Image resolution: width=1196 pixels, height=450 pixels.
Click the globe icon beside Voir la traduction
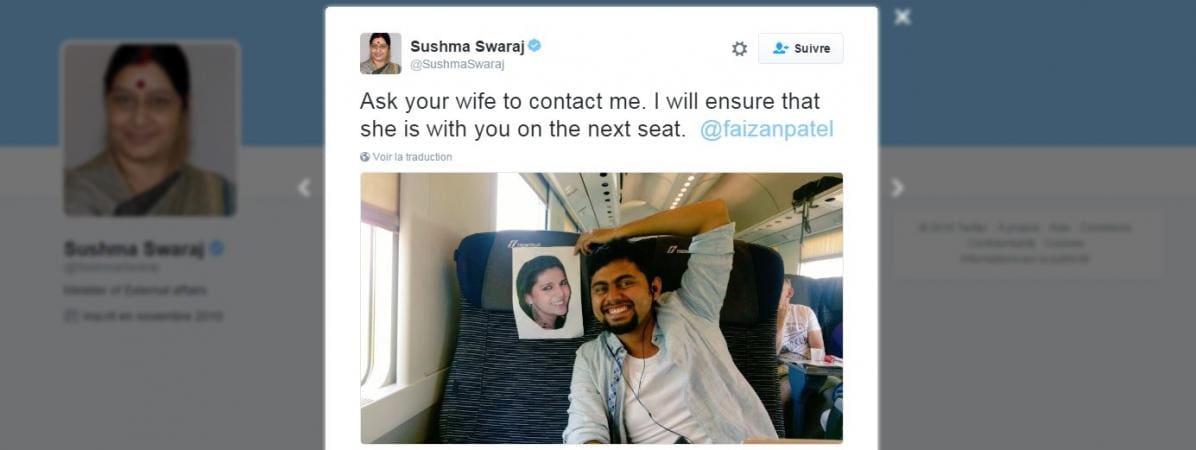click(x=365, y=157)
